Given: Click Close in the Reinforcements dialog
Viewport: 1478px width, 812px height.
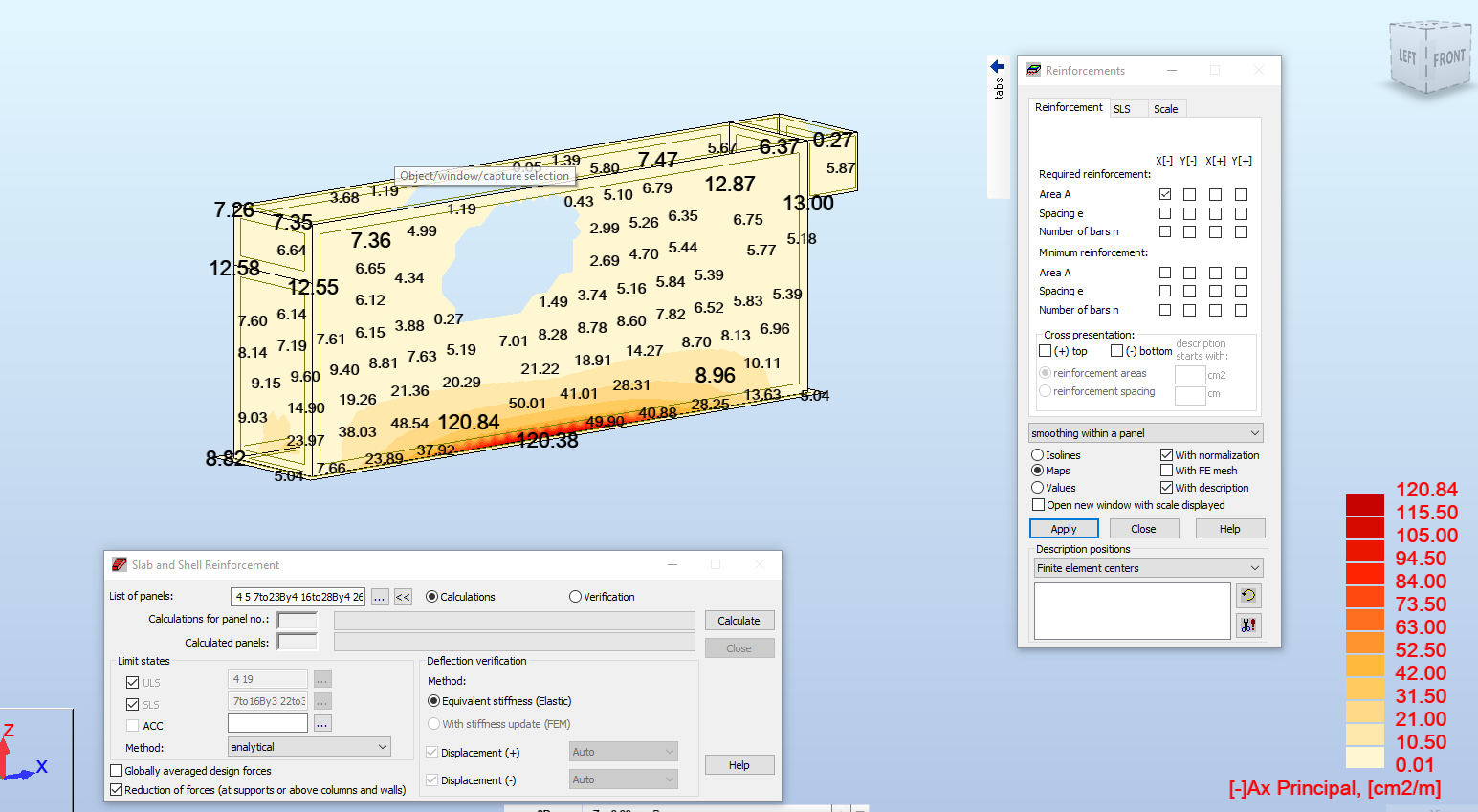Looking at the screenshot, I should click(x=1143, y=529).
